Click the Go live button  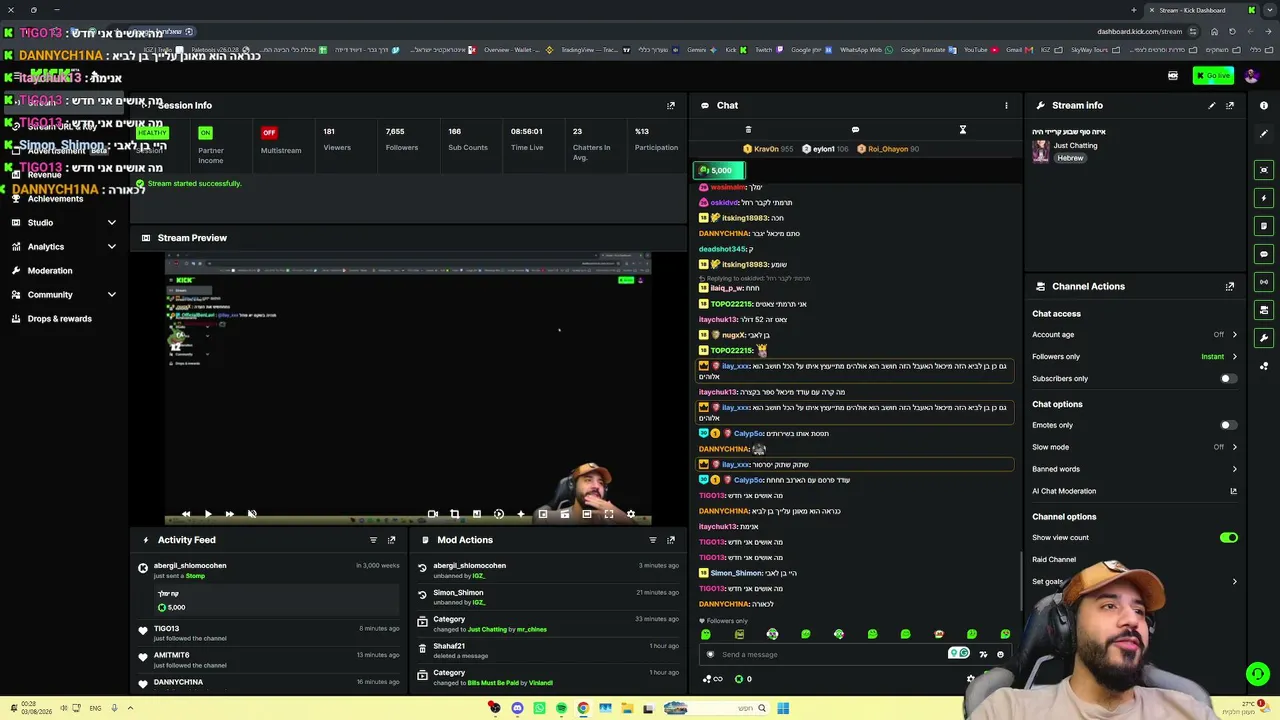pos(1213,76)
